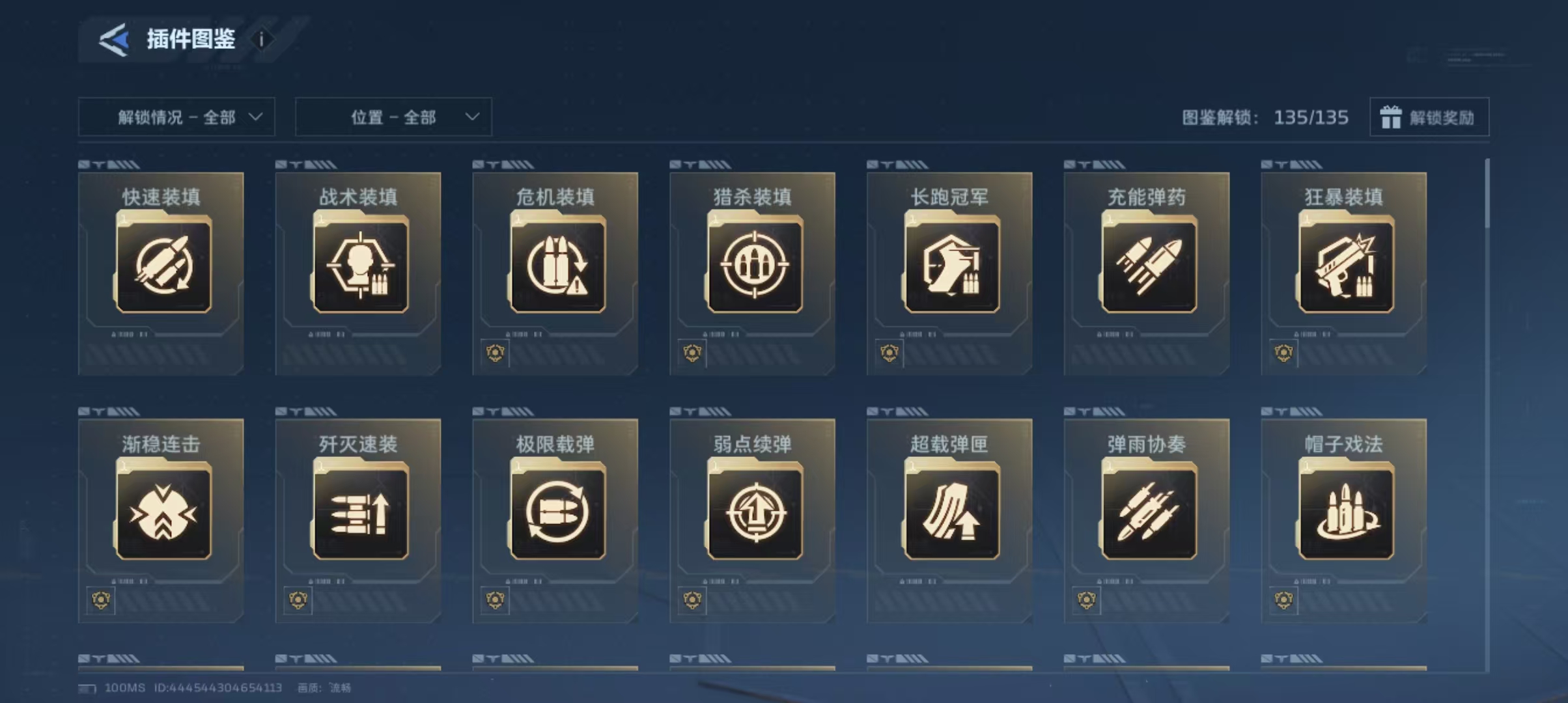Open the 危机装填 plugin icon
Viewport: 1568px width, 703px height.
point(558,265)
